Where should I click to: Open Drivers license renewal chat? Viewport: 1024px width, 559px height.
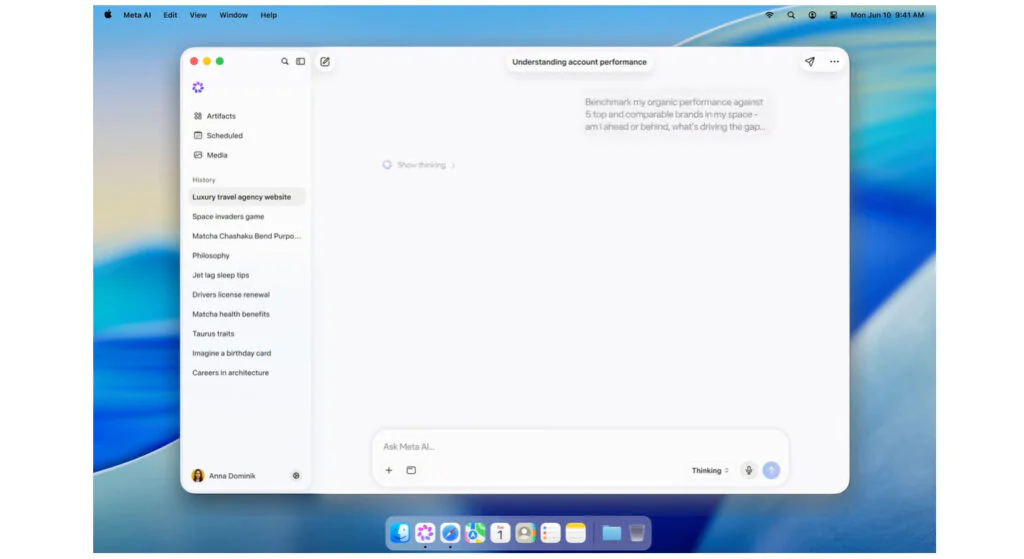click(231, 295)
